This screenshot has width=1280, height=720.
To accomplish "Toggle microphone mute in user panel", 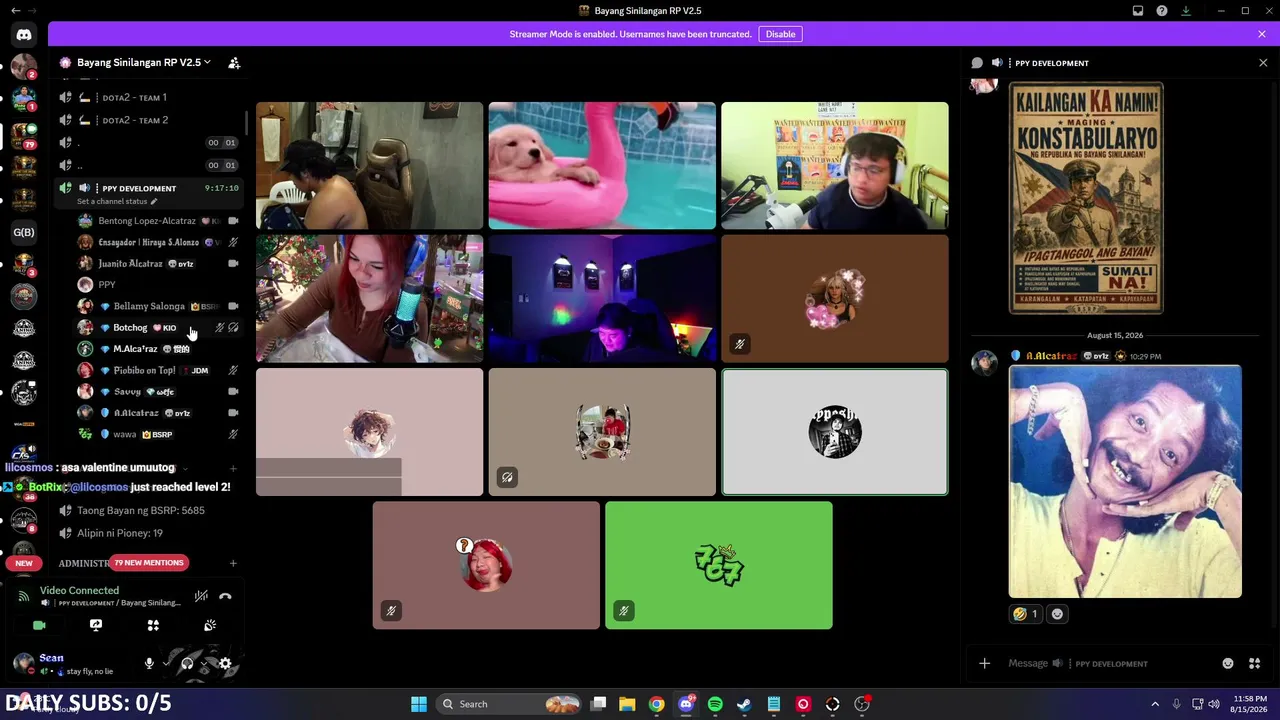I will pos(149,663).
